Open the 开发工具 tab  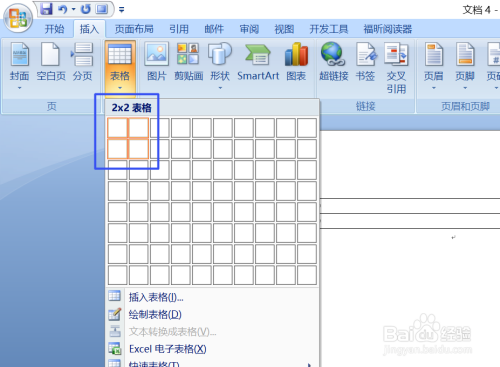pos(329,29)
